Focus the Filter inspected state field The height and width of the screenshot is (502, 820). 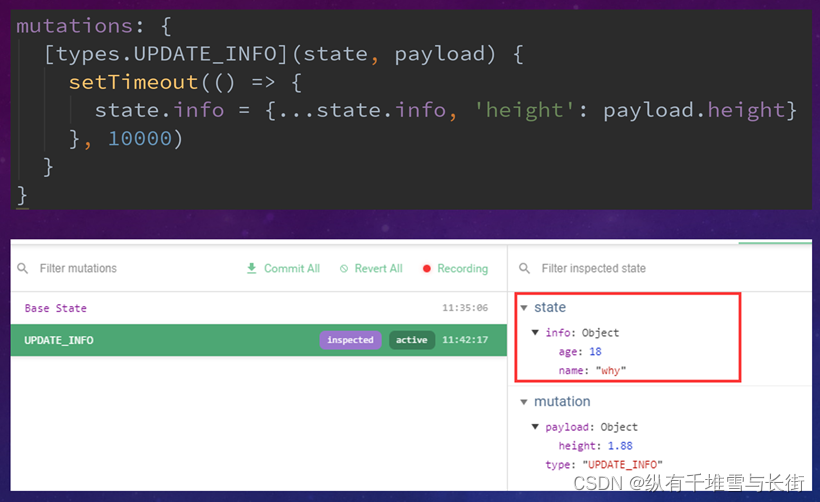pos(594,268)
